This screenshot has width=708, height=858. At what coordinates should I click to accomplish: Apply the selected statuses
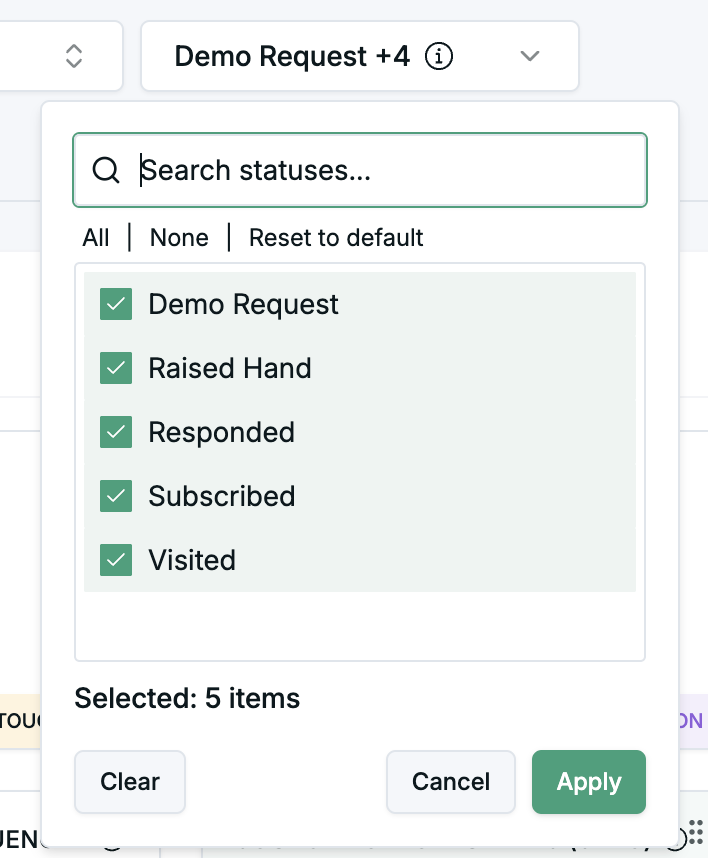point(589,782)
